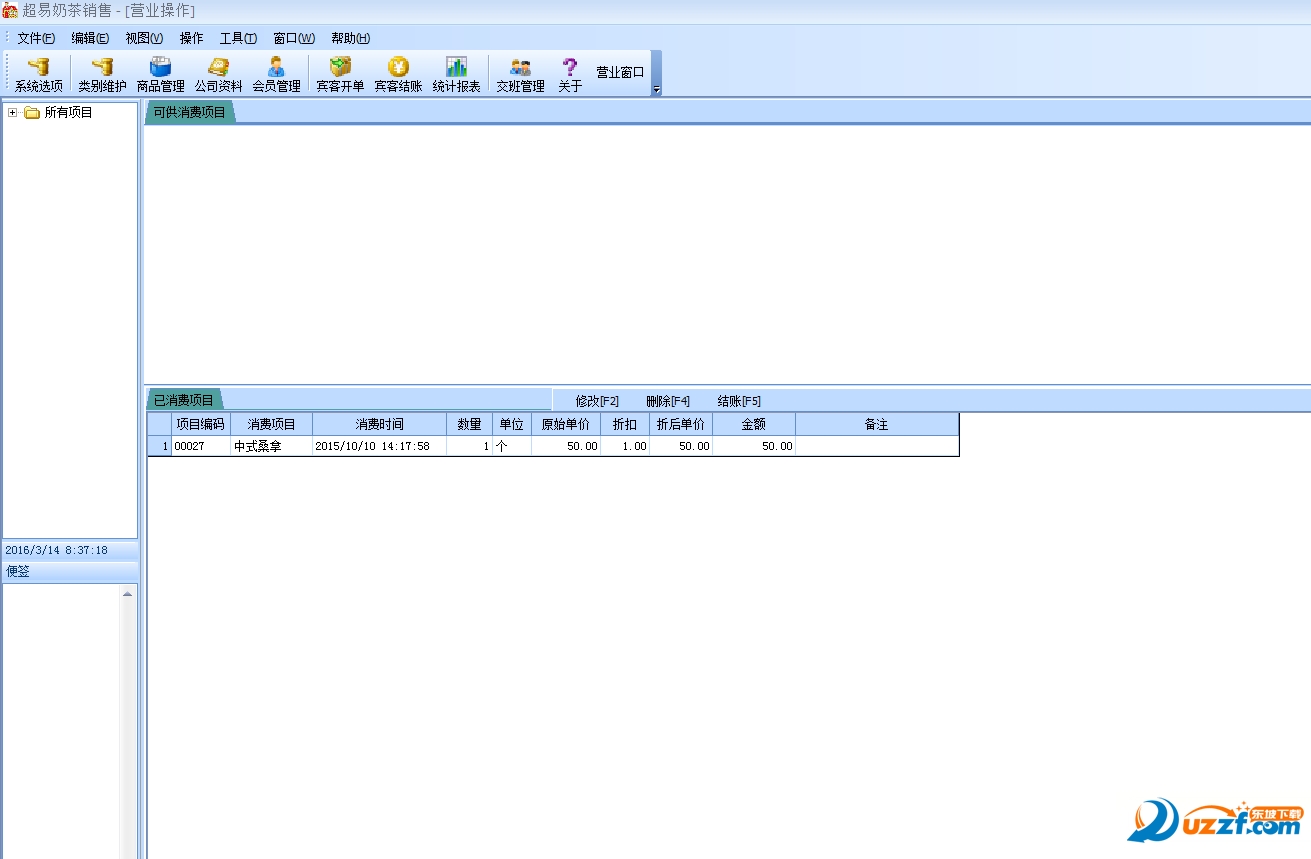
Task: Open 宾客结账 guest checkout icon
Action: 398,75
